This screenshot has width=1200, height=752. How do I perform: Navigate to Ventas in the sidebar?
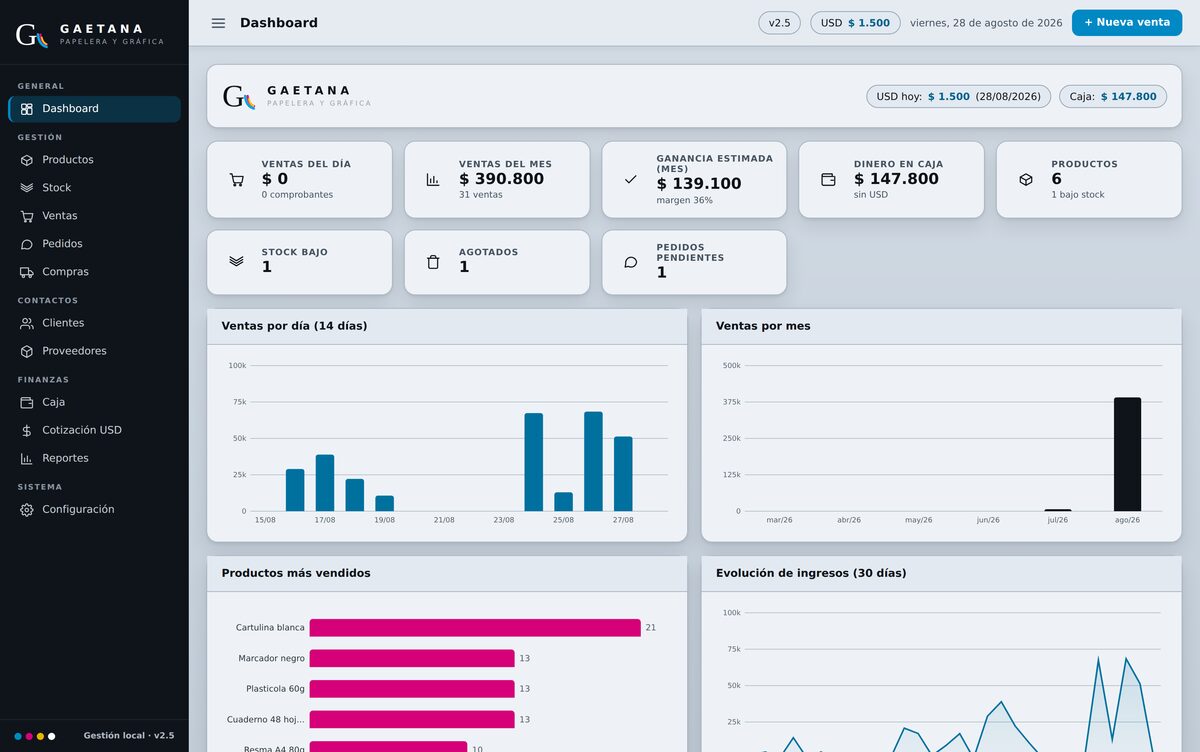pos(94,216)
